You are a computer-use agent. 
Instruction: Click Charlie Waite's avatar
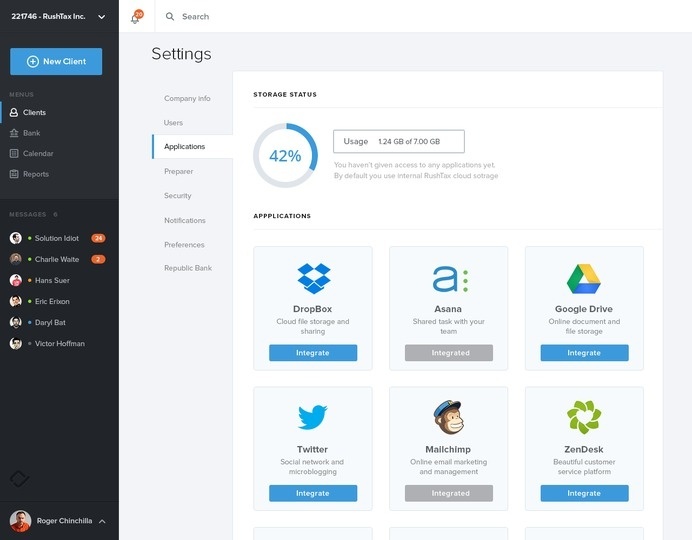(x=16, y=259)
